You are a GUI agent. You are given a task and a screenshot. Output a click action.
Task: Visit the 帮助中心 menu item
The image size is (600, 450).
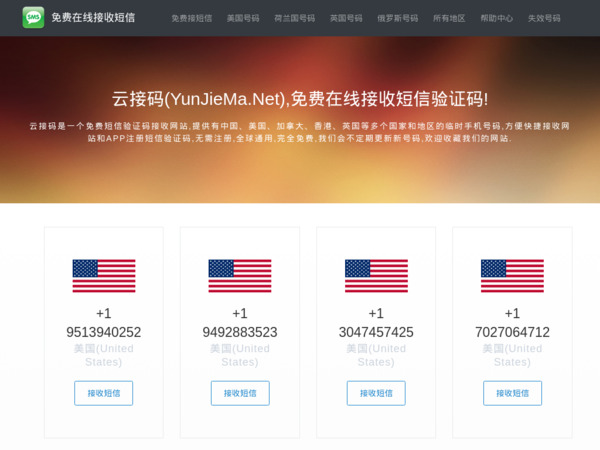point(497,18)
